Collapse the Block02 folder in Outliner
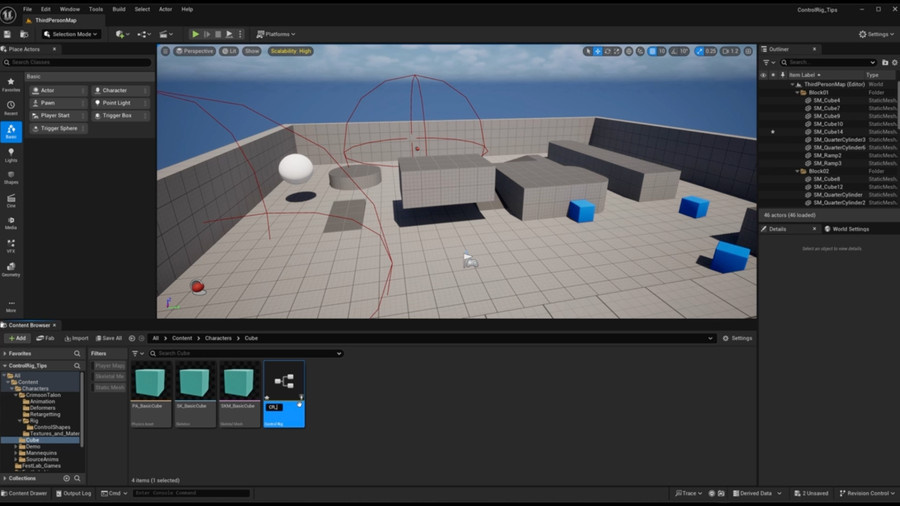 pyautogui.click(x=797, y=171)
